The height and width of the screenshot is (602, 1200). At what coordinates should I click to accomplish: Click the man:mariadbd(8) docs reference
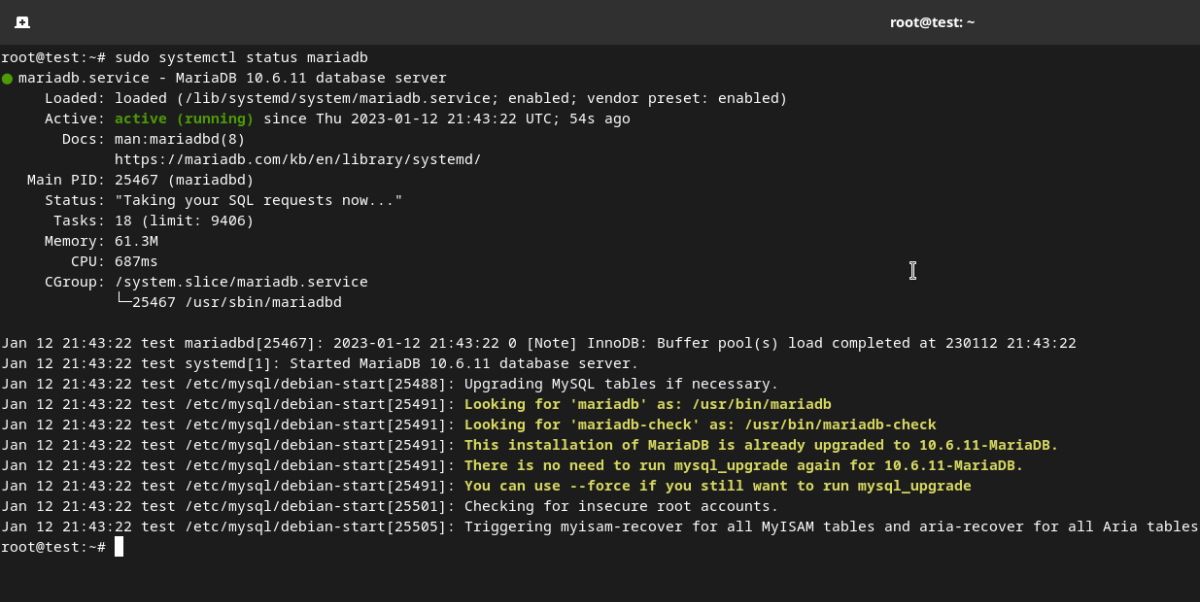pos(179,139)
